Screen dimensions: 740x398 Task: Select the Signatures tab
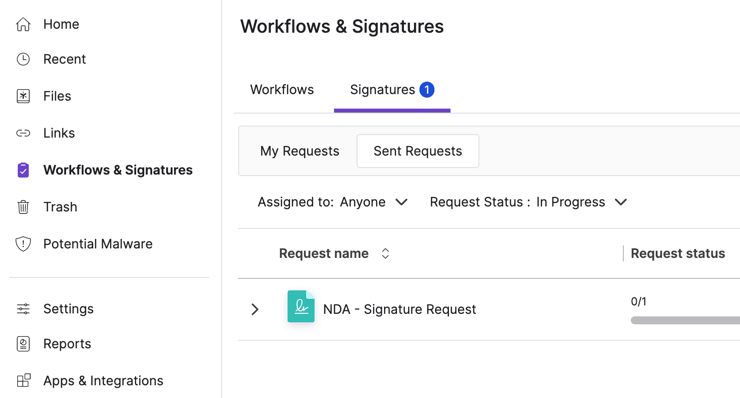pyautogui.click(x=392, y=90)
